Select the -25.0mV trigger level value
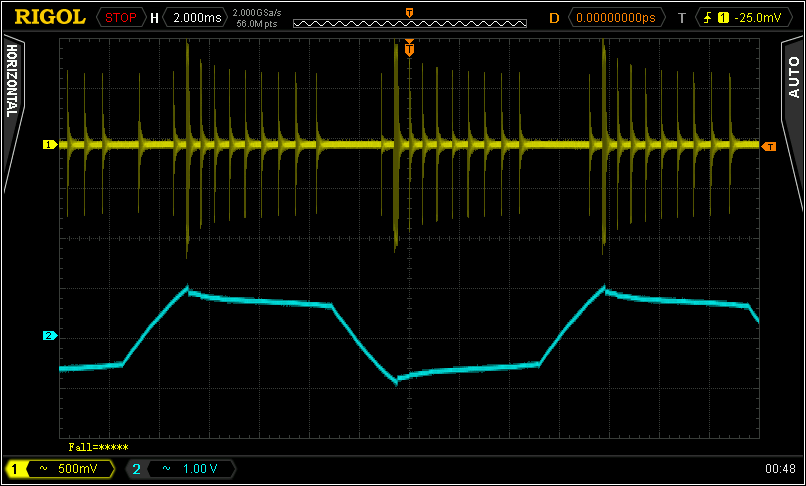Viewport: 806px width, 486px height. [758, 18]
